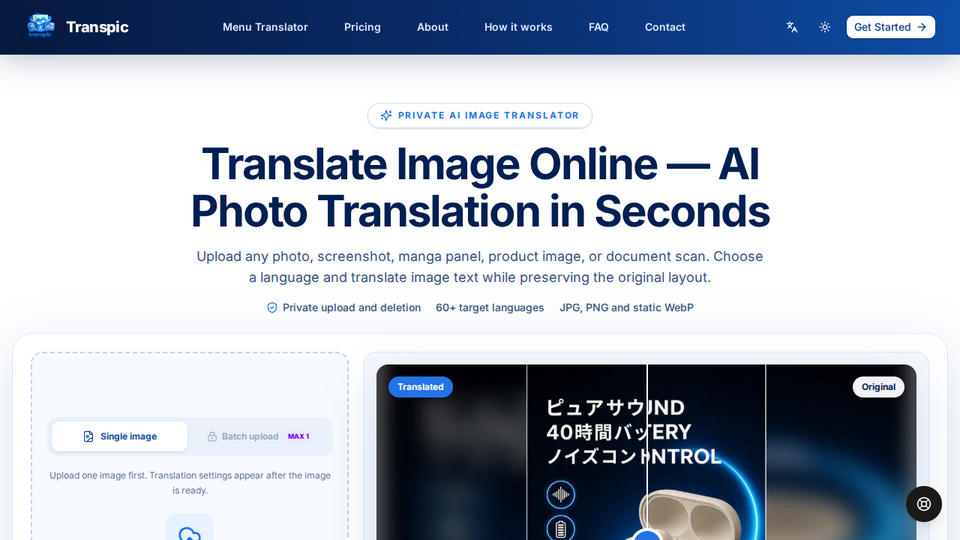Select the Batch upload tab
The height and width of the screenshot is (540, 960).
click(259, 436)
